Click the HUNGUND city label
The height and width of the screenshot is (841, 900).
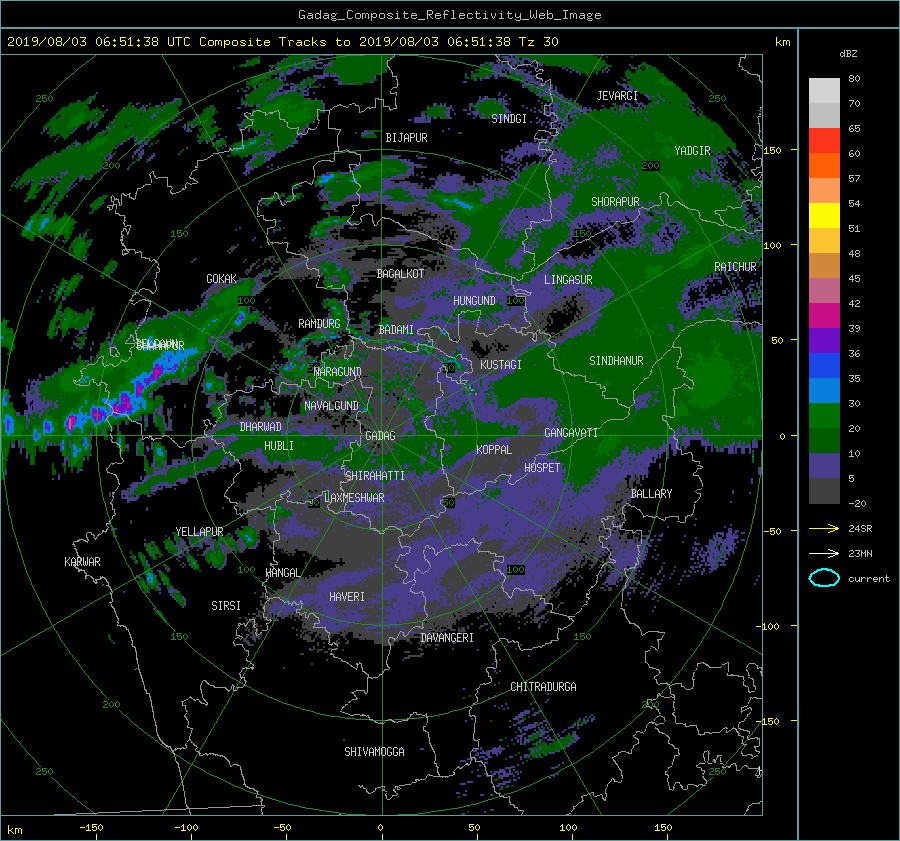point(474,301)
